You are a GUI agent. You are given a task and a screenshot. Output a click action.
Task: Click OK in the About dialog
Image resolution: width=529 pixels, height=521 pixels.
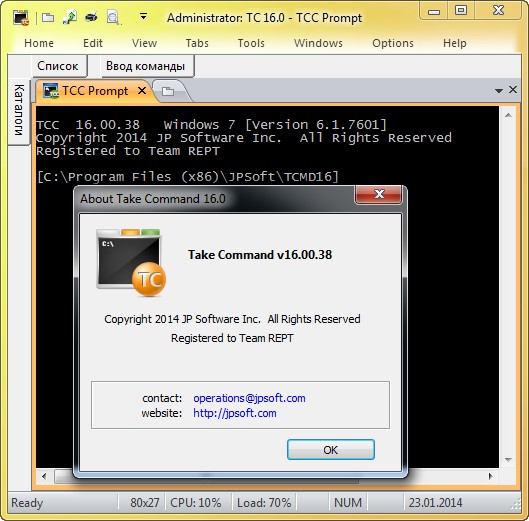click(x=331, y=449)
